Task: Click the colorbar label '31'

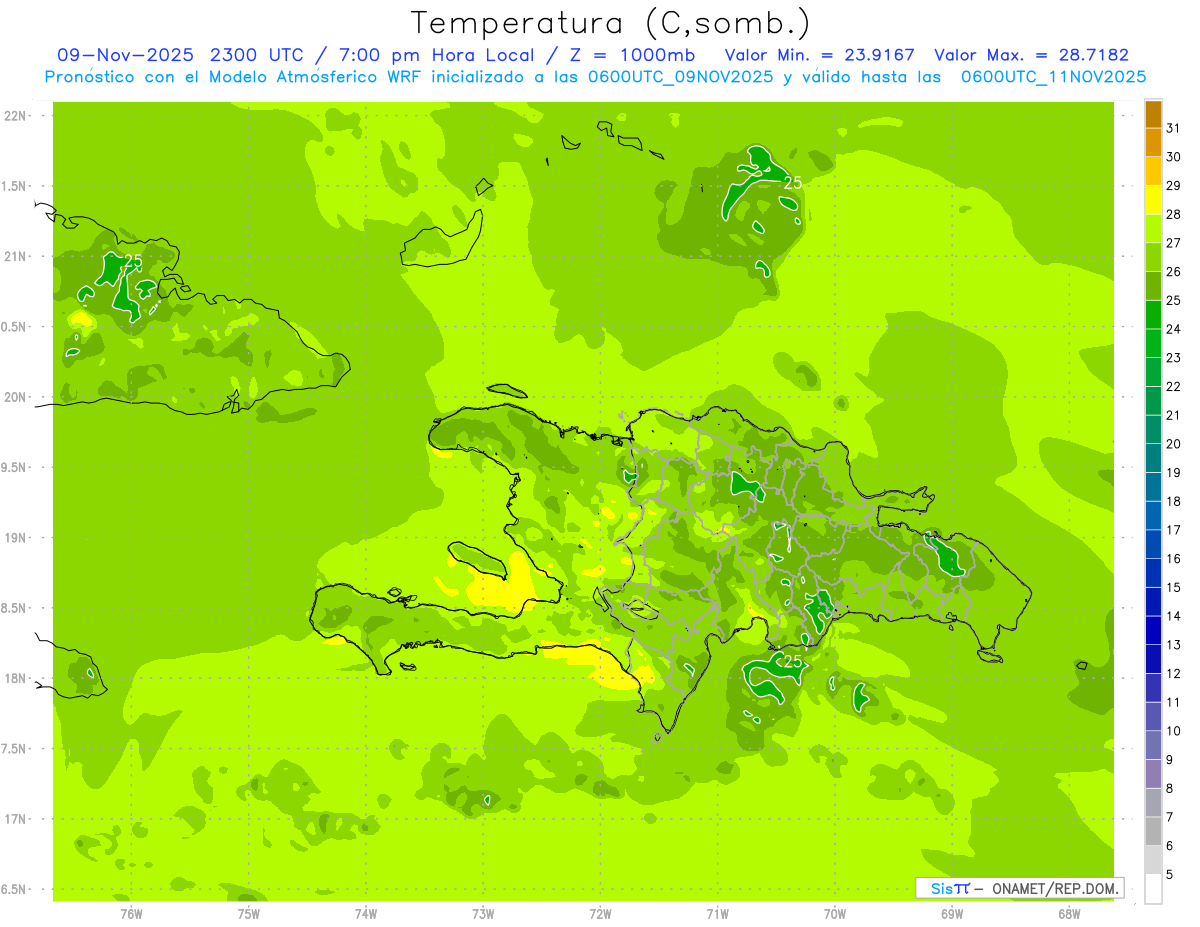Action: pyautogui.click(x=1173, y=128)
